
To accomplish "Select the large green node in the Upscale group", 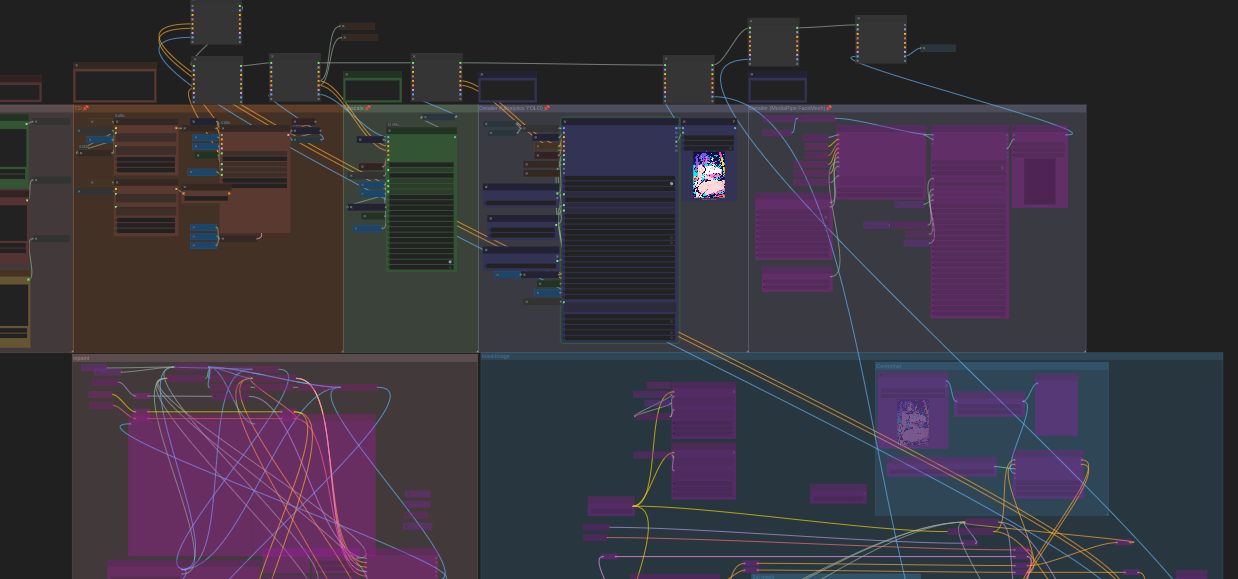I will pos(421,199).
